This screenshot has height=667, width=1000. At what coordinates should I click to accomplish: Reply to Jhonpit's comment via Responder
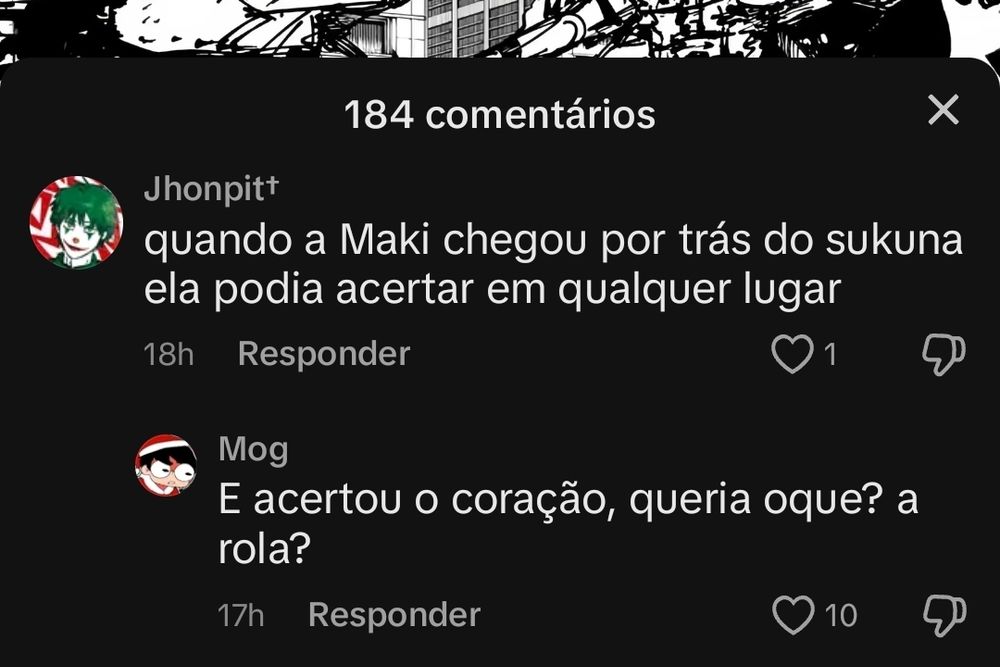[323, 353]
